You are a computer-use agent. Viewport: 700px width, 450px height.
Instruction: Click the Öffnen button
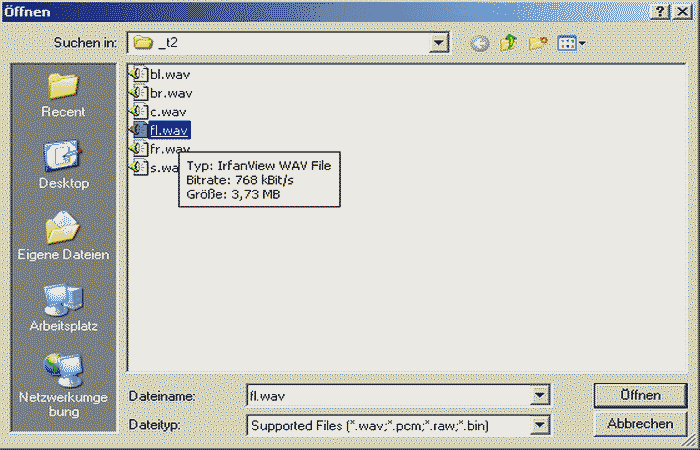pos(639,395)
